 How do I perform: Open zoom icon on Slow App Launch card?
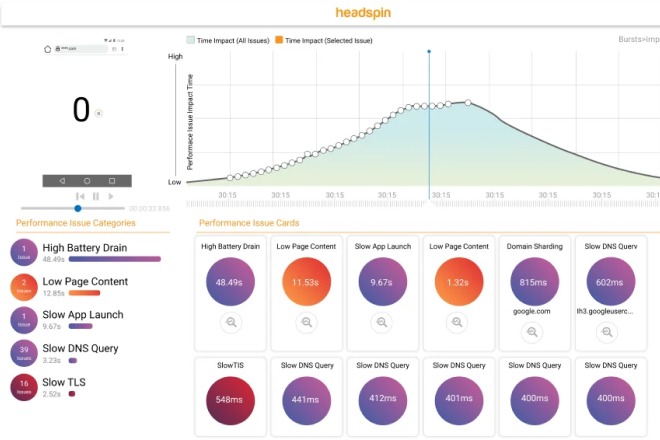pos(381,322)
